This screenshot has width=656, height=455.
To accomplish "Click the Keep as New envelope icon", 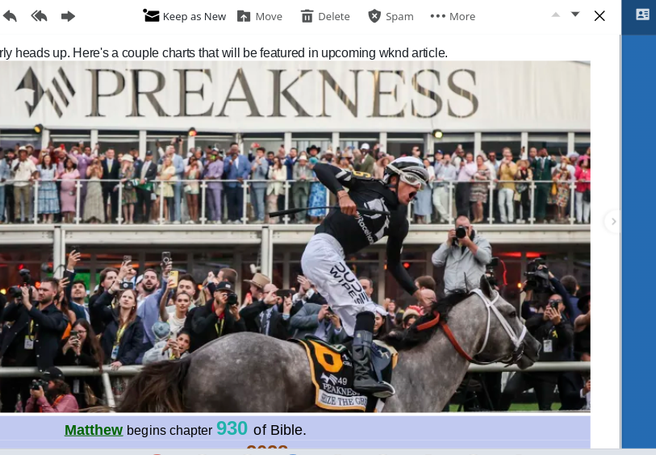I will [151, 16].
